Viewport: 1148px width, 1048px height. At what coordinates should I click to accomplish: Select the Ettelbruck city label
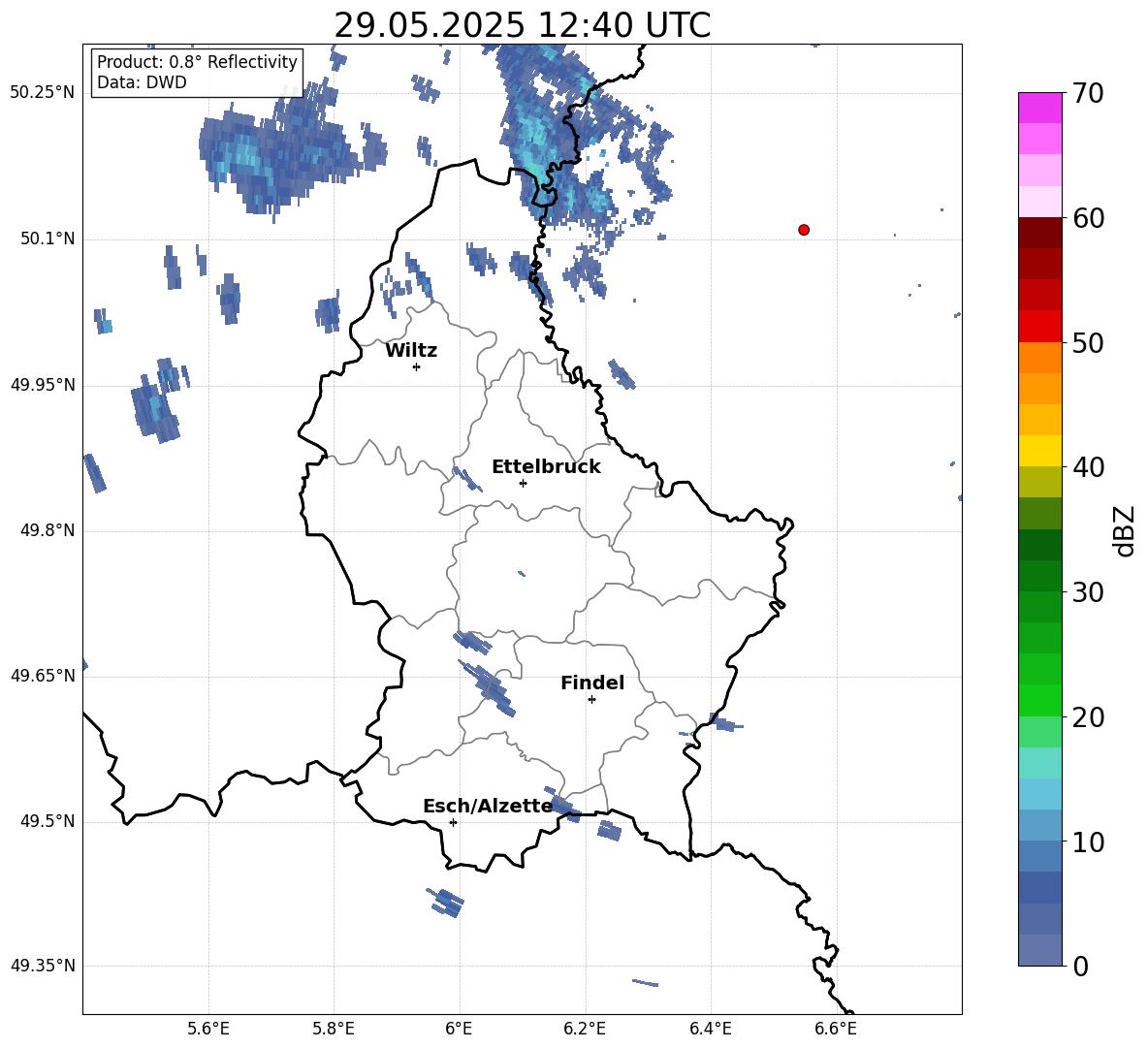(x=546, y=467)
